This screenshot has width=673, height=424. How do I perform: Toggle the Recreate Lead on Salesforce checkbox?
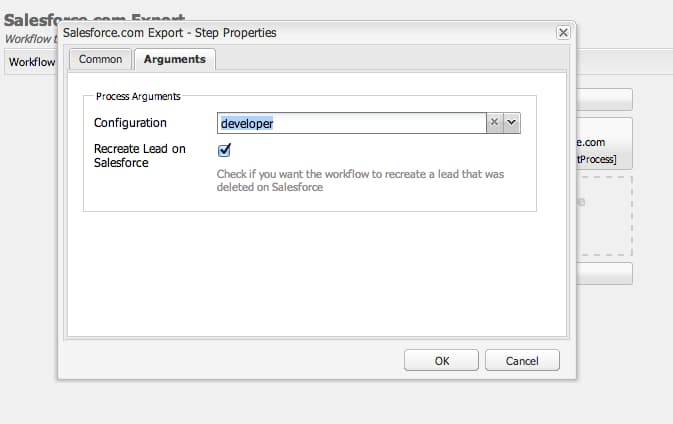pyautogui.click(x=224, y=149)
